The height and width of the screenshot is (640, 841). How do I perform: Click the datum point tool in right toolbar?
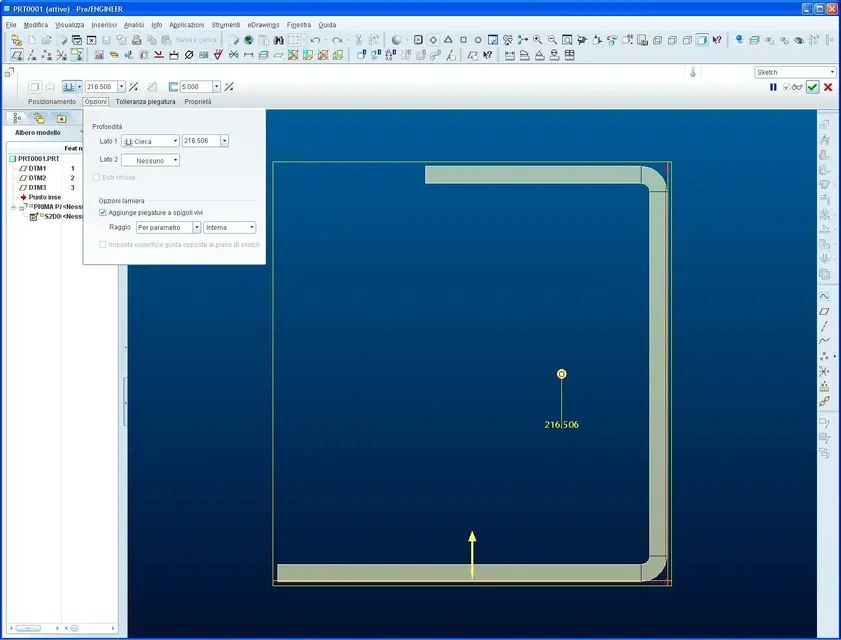(x=824, y=356)
